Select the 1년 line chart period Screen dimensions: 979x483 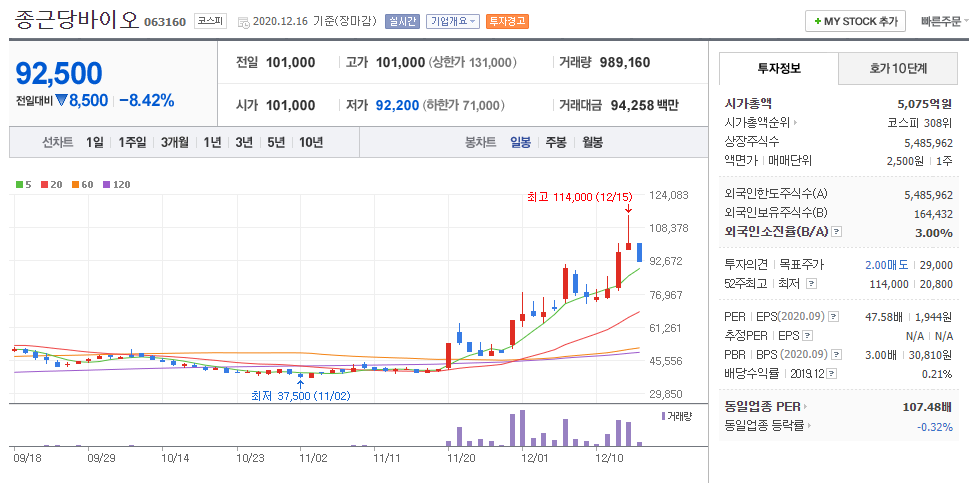tap(212, 142)
